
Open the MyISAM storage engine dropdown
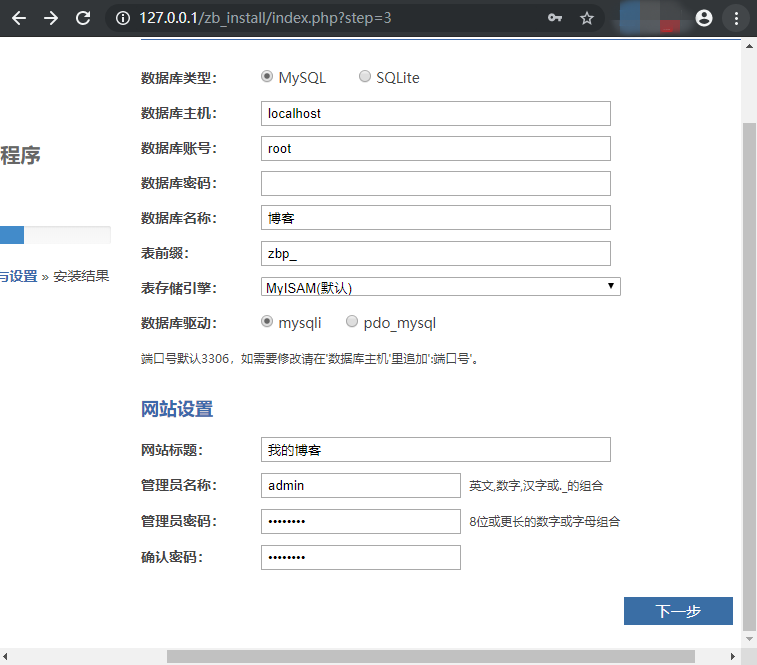point(440,287)
